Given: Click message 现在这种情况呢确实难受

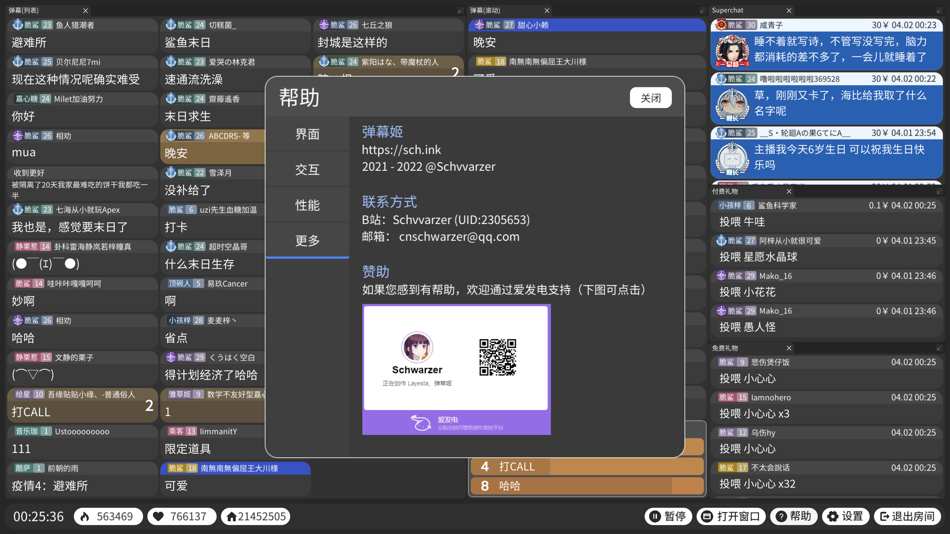Looking at the screenshot, I should pos(82,73).
